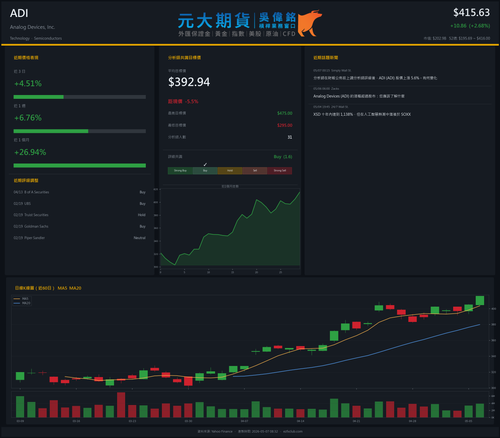This screenshot has height=438, width=500.
Task: Click the Truist Securities rating row
Action: tap(80, 215)
